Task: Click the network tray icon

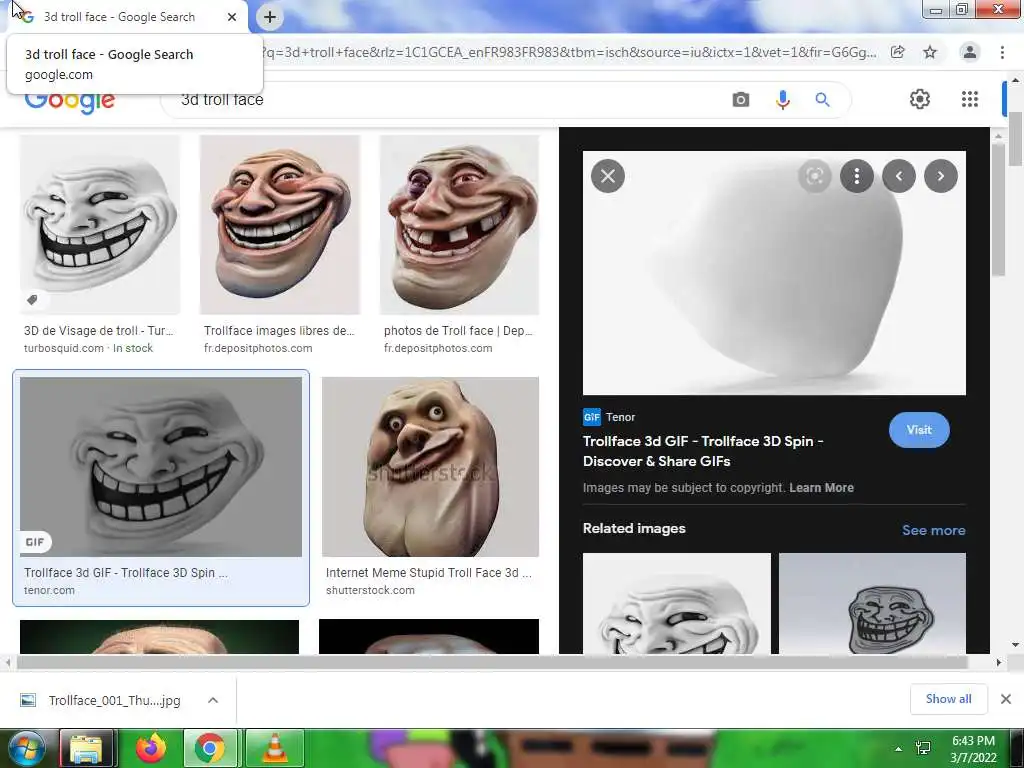Action: [x=923, y=748]
